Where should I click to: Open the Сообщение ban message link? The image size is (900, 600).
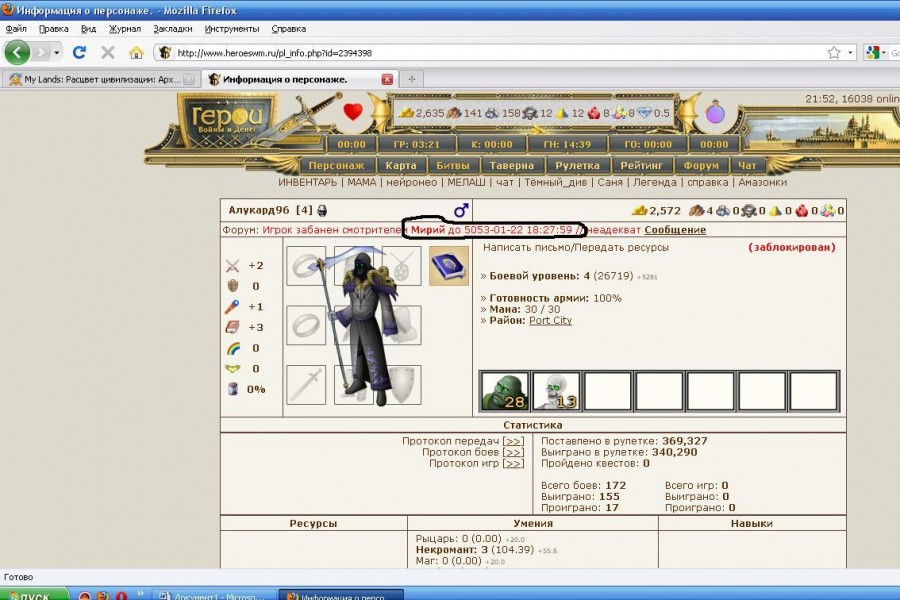pyautogui.click(x=675, y=230)
